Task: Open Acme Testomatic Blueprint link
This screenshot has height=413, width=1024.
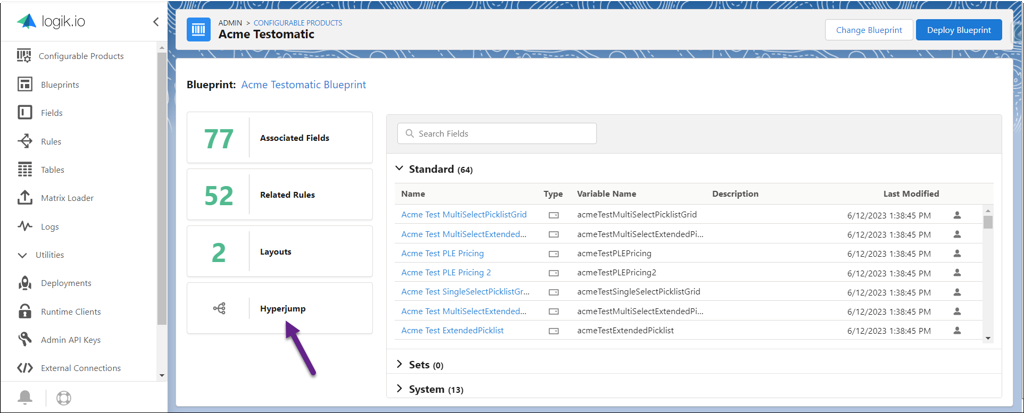Action: (x=304, y=84)
